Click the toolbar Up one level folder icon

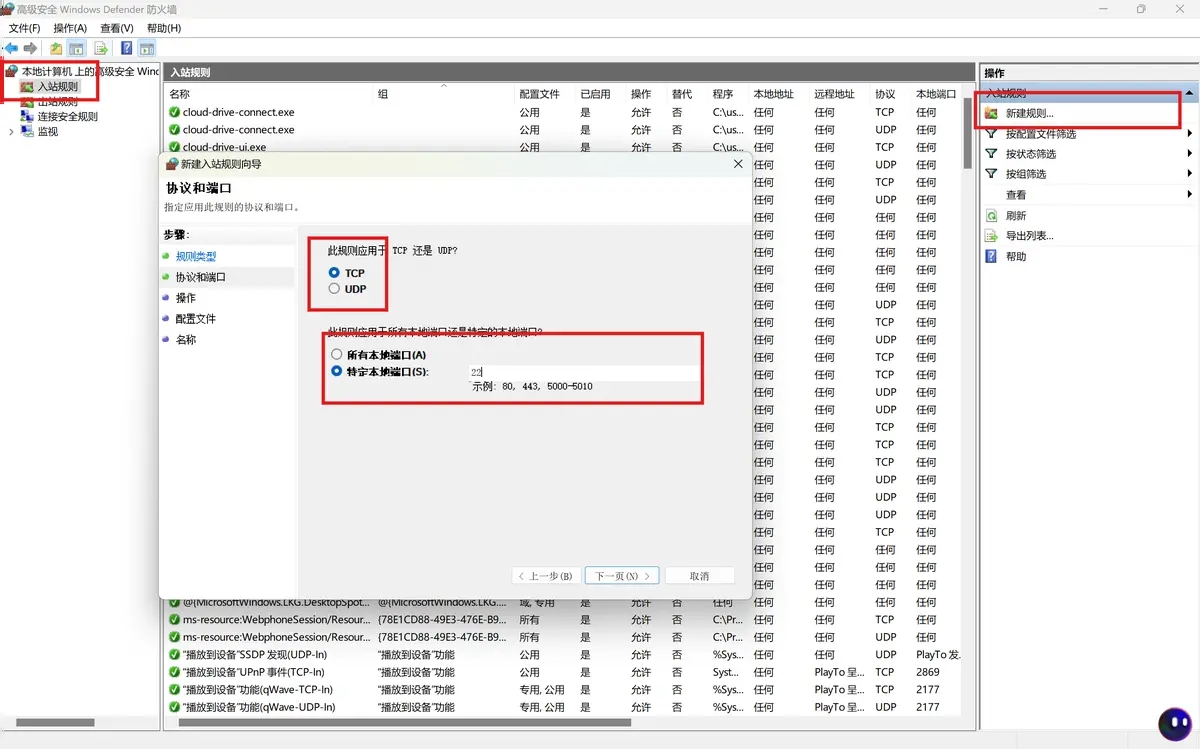tap(56, 48)
